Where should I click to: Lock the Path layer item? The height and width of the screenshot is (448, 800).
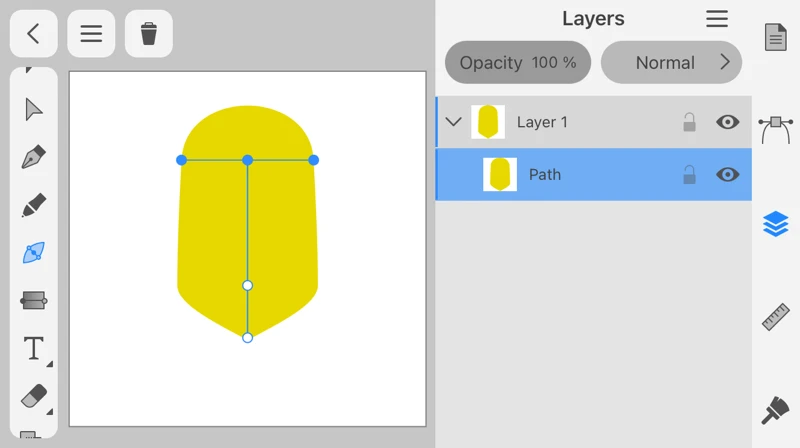pos(689,174)
